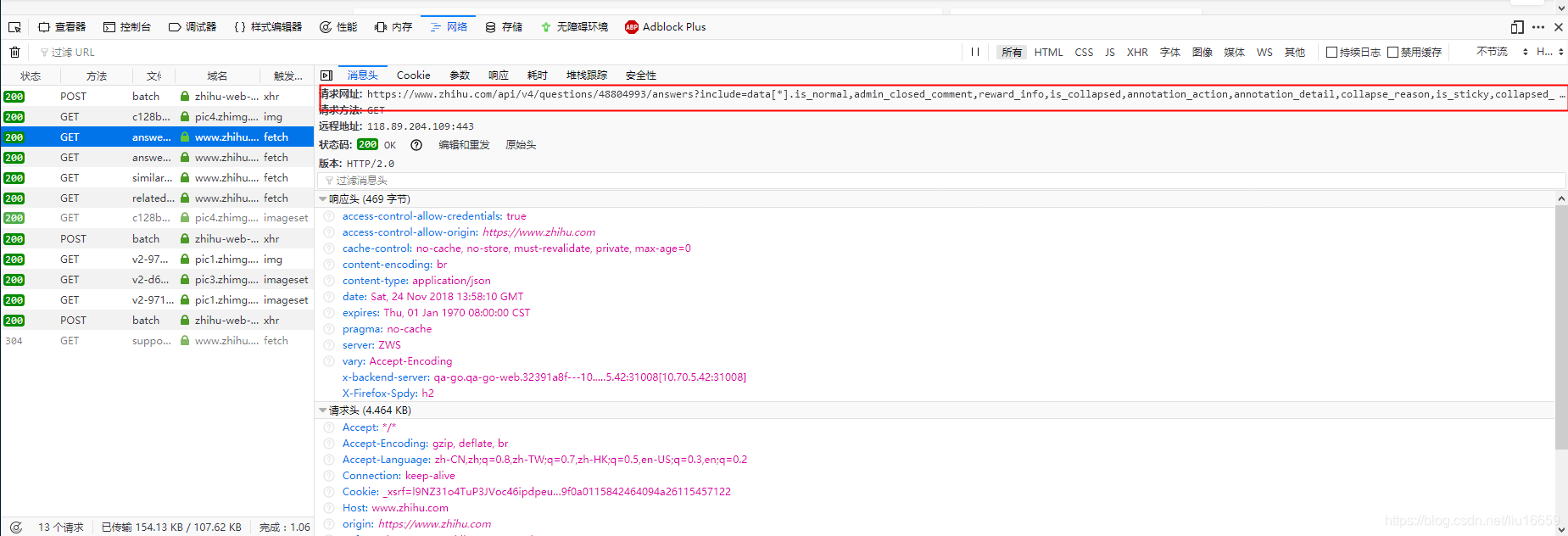Image resolution: width=1568 pixels, height=536 pixels.
Task: Filter requests by CSS
Action: 1084,52
